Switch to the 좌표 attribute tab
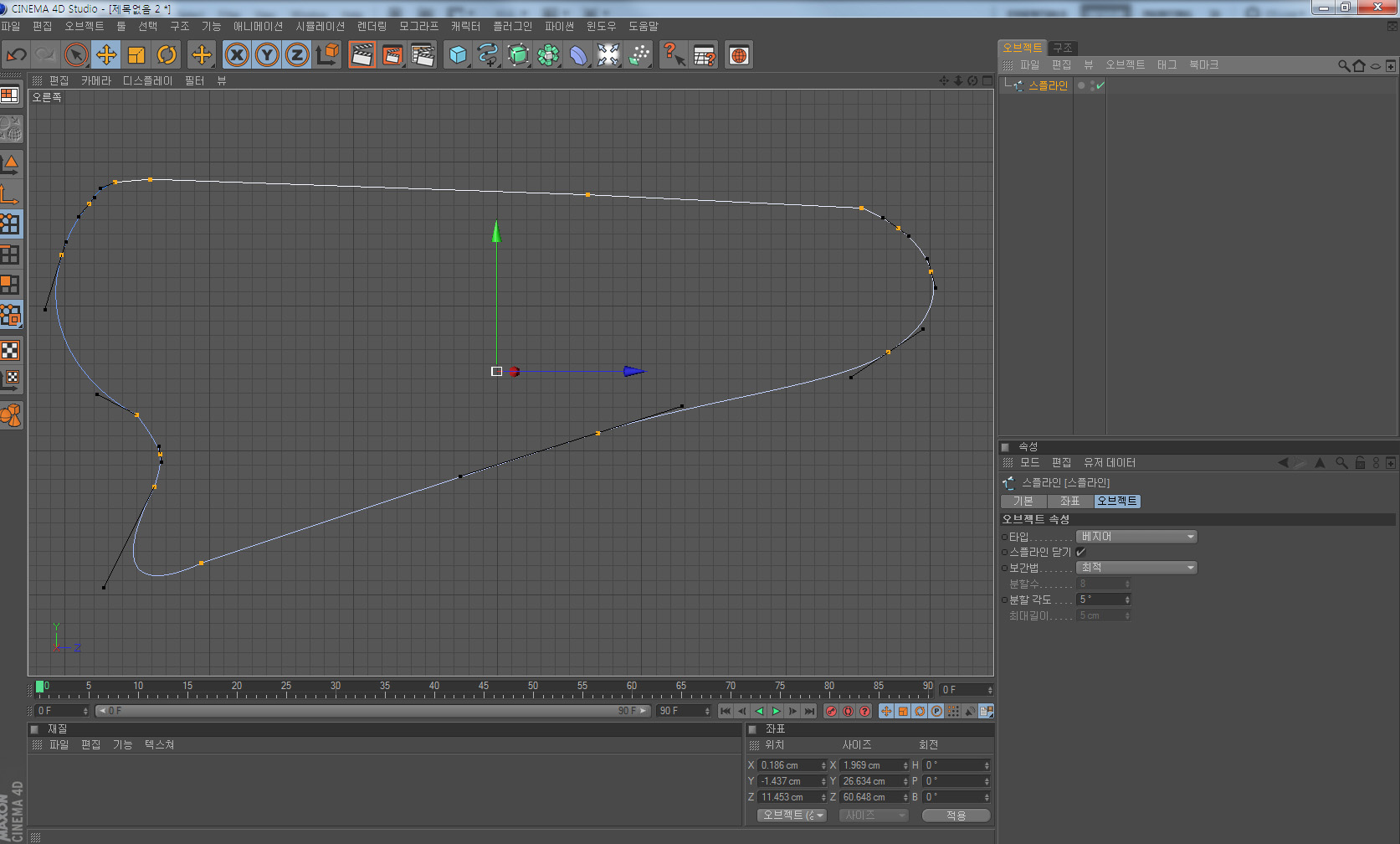The height and width of the screenshot is (844, 1400). tap(1069, 501)
